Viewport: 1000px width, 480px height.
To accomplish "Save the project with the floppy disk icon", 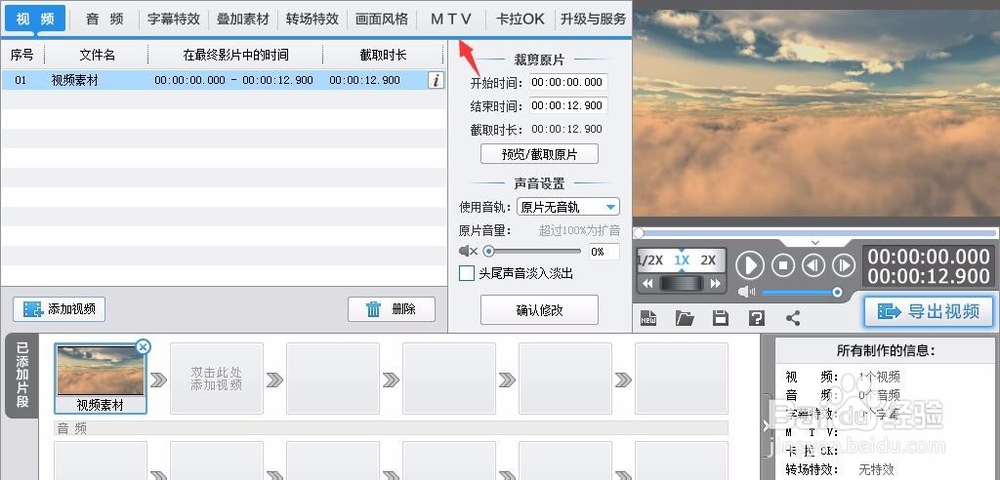I will pos(721,318).
